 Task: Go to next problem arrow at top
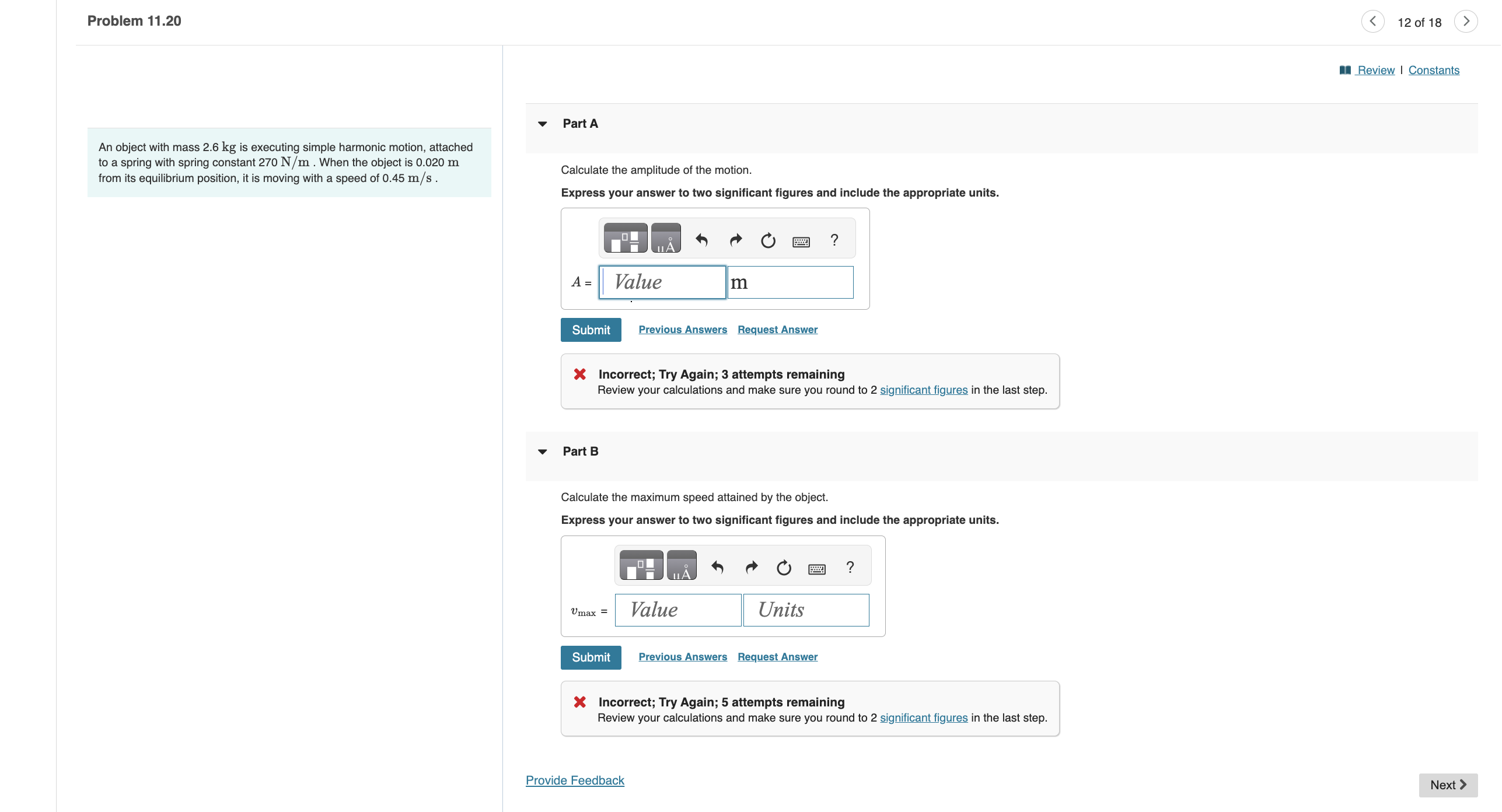1466,22
